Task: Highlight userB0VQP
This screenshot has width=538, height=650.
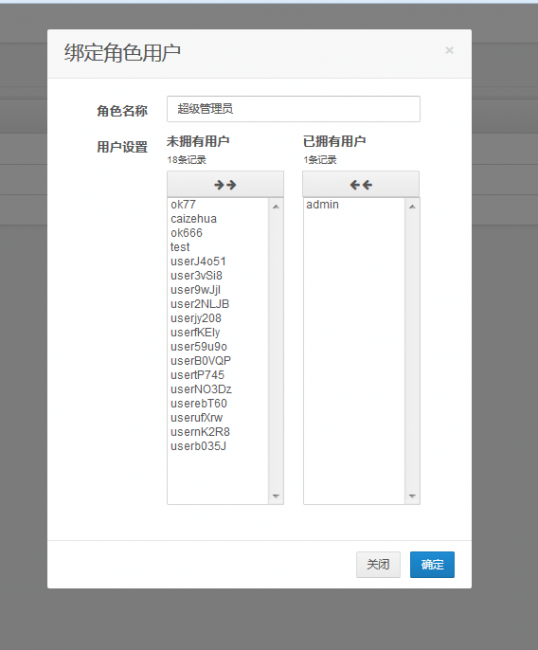Action: pos(218,361)
